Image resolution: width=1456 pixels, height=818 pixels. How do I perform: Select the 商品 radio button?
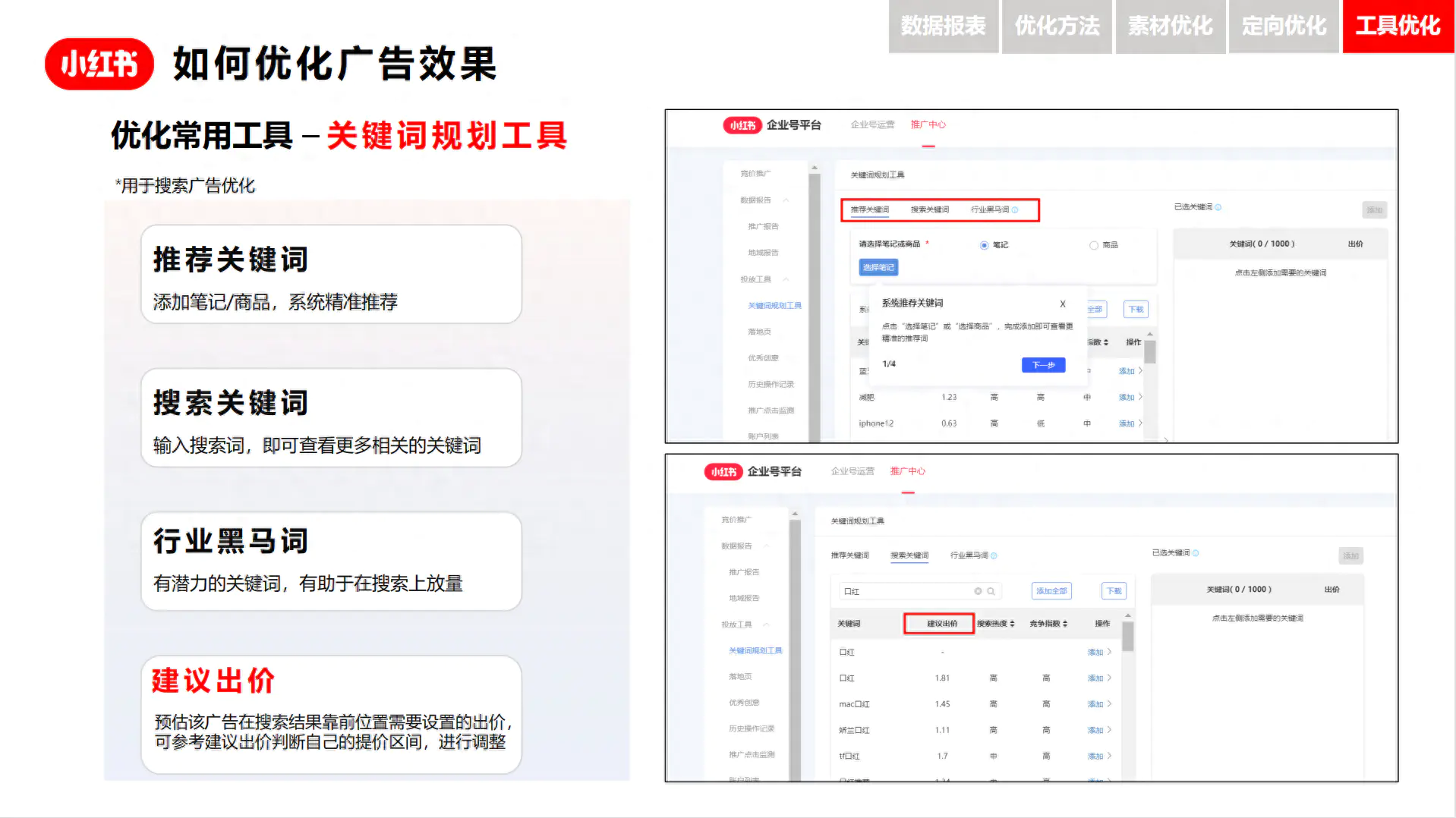click(x=1094, y=245)
